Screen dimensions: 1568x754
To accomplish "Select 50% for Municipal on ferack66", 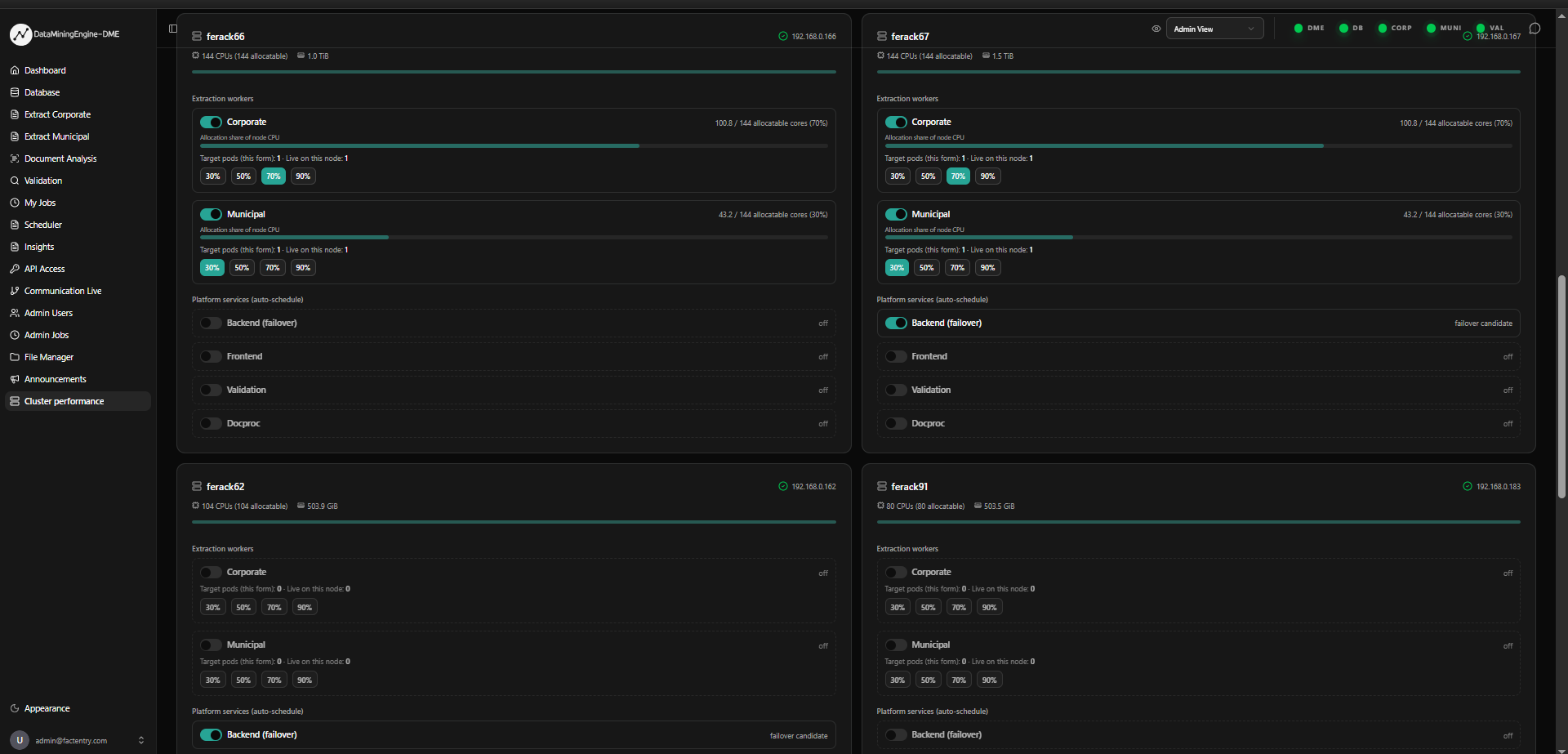I will pos(242,268).
